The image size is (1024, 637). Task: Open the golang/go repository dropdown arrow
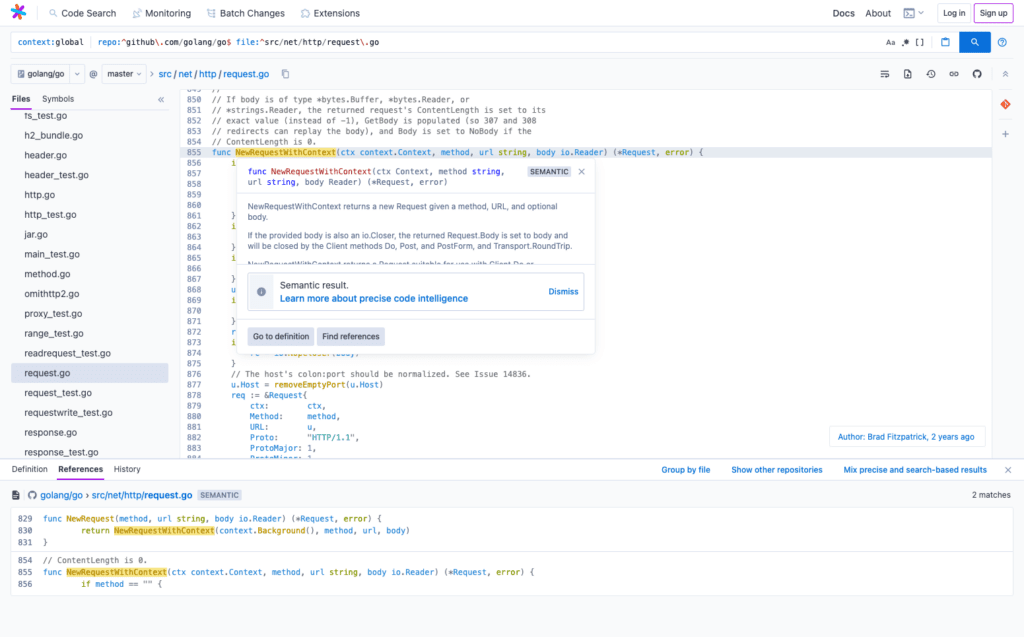77,74
